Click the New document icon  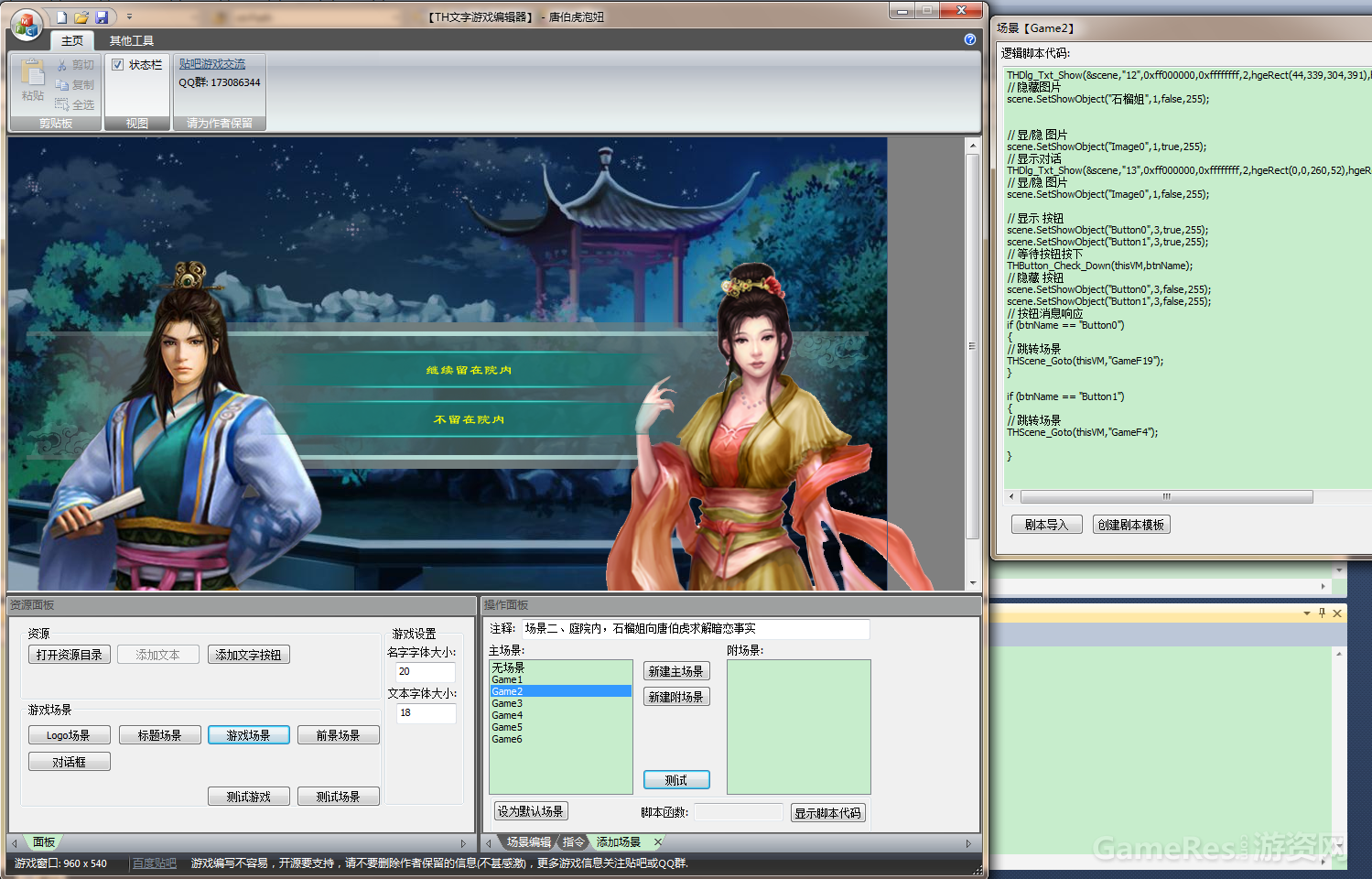(61, 17)
